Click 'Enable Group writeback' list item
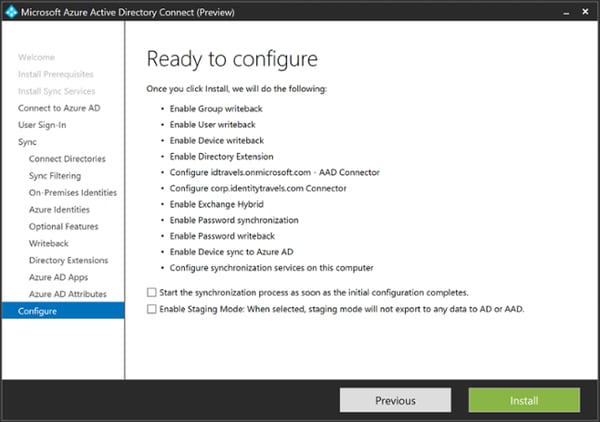 216,109
